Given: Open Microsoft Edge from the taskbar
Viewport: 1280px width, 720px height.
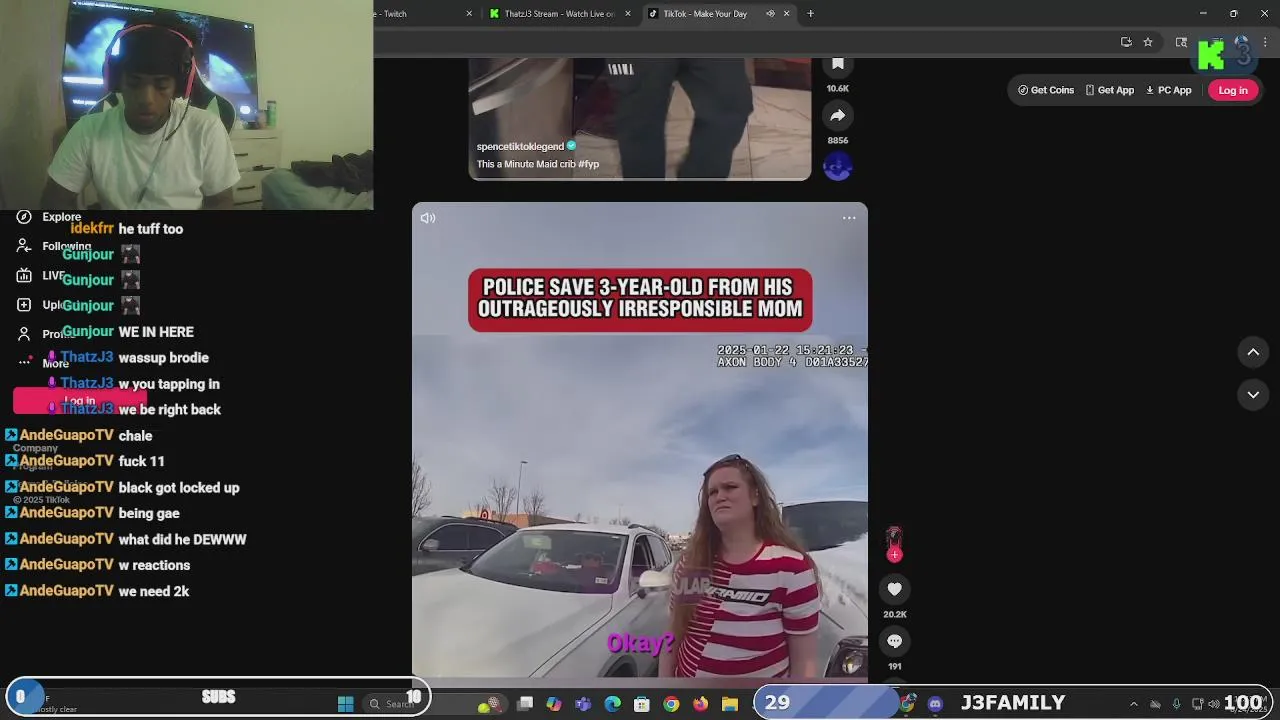Looking at the screenshot, I should click(x=613, y=704).
